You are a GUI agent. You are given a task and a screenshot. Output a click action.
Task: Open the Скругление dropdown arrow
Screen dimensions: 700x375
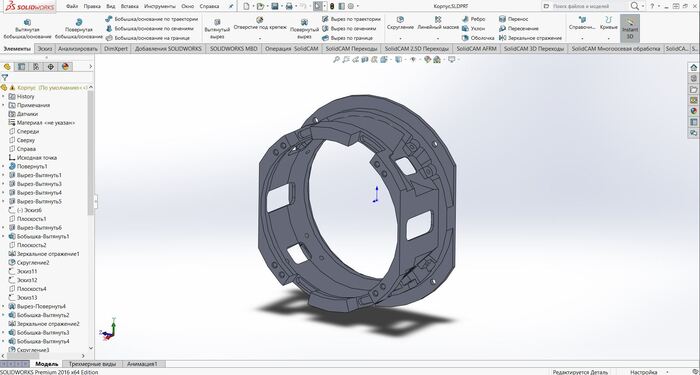[400, 38]
